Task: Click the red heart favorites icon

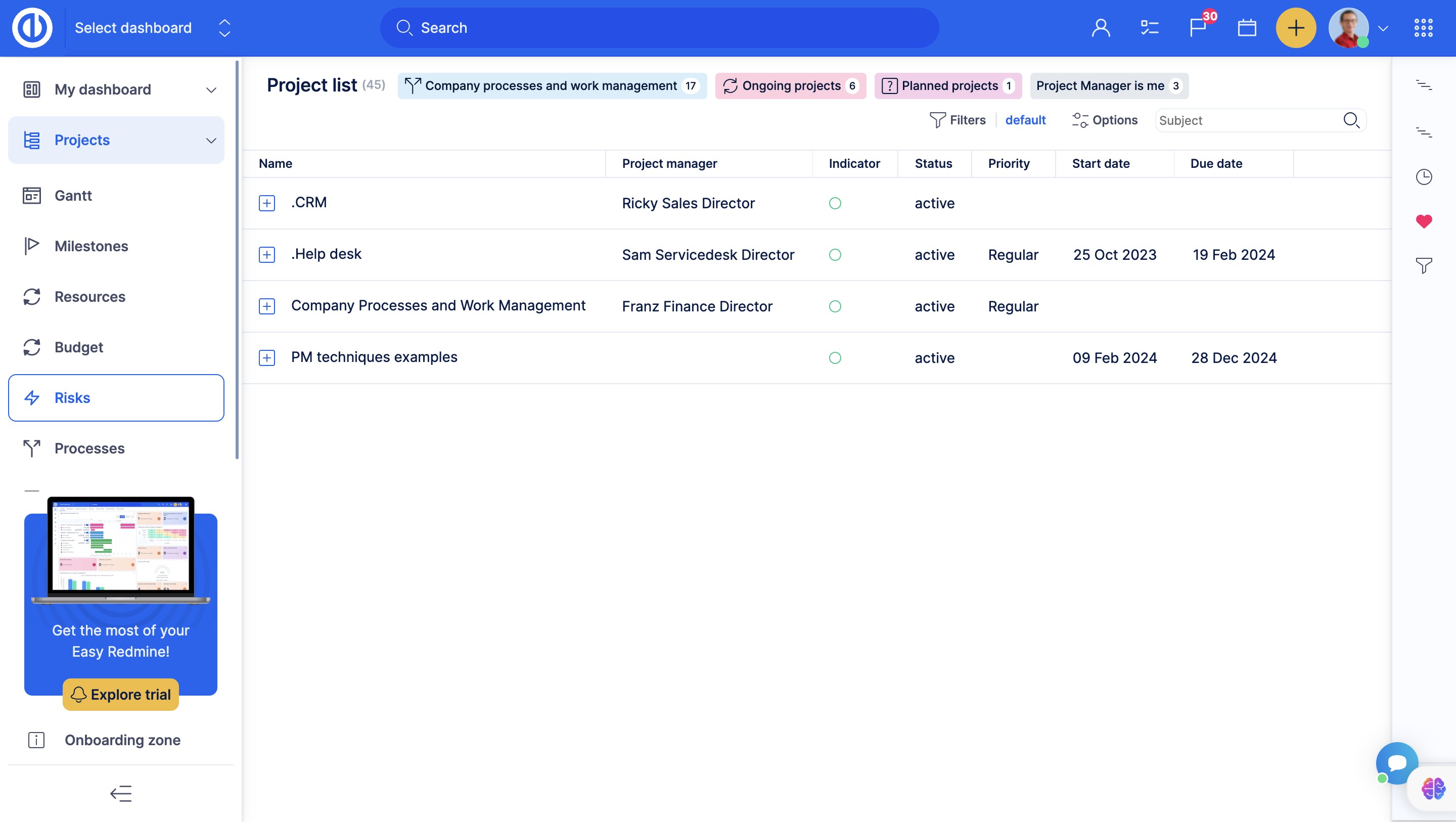Action: tap(1423, 221)
